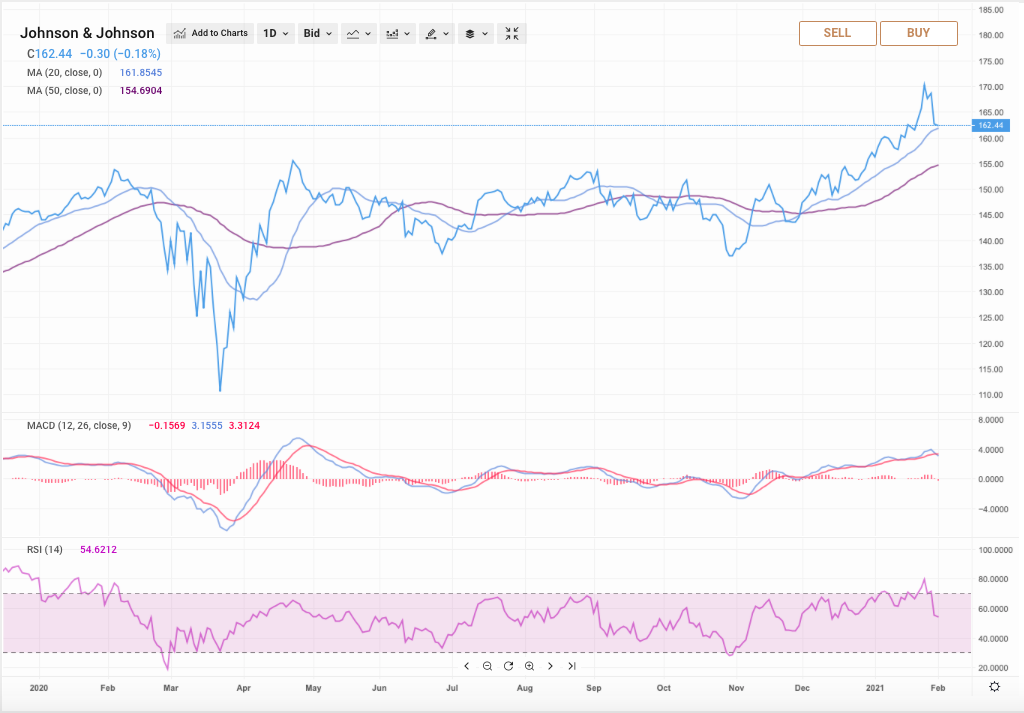This screenshot has width=1024, height=713.
Task: Open the line chart type dropdown
Action: [x=359, y=33]
